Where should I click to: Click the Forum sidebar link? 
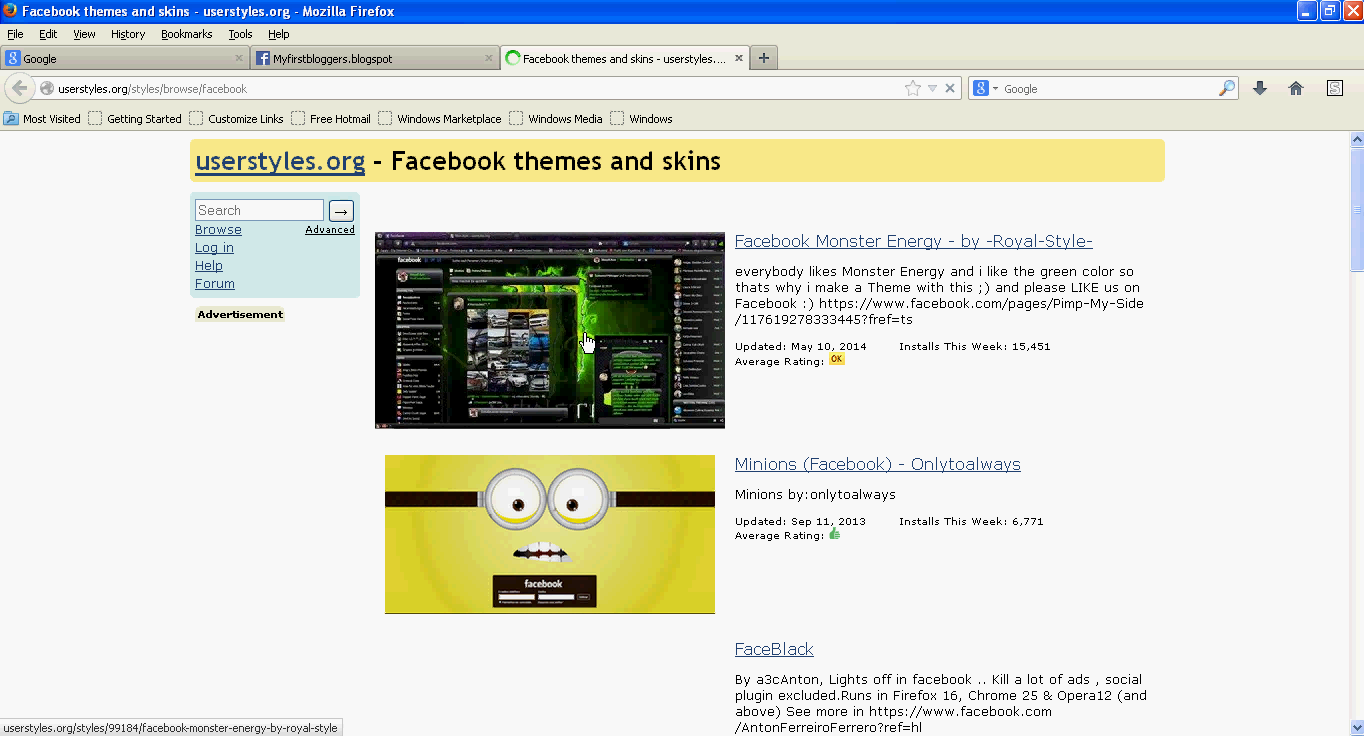point(215,284)
